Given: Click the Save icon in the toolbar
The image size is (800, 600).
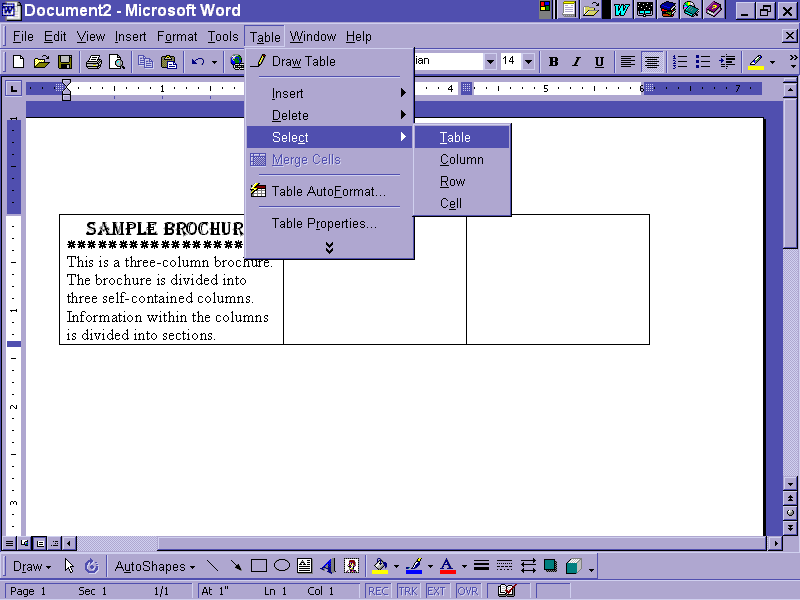Looking at the screenshot, I should tap(64, 62).
